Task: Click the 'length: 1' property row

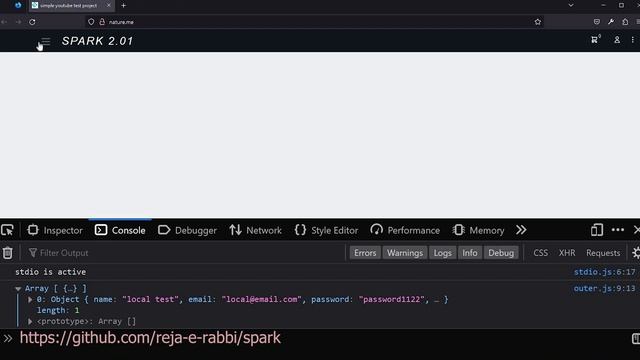Action: (x=58, y=310)
